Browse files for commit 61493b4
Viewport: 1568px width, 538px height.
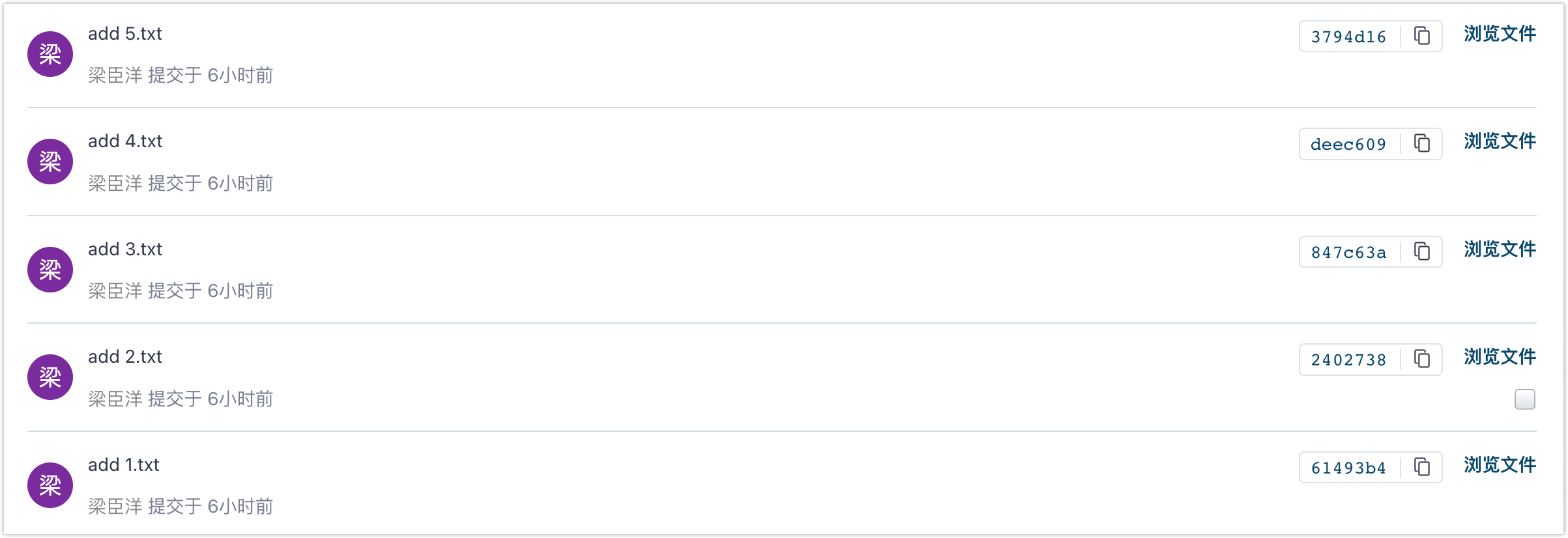point(1500,465)
